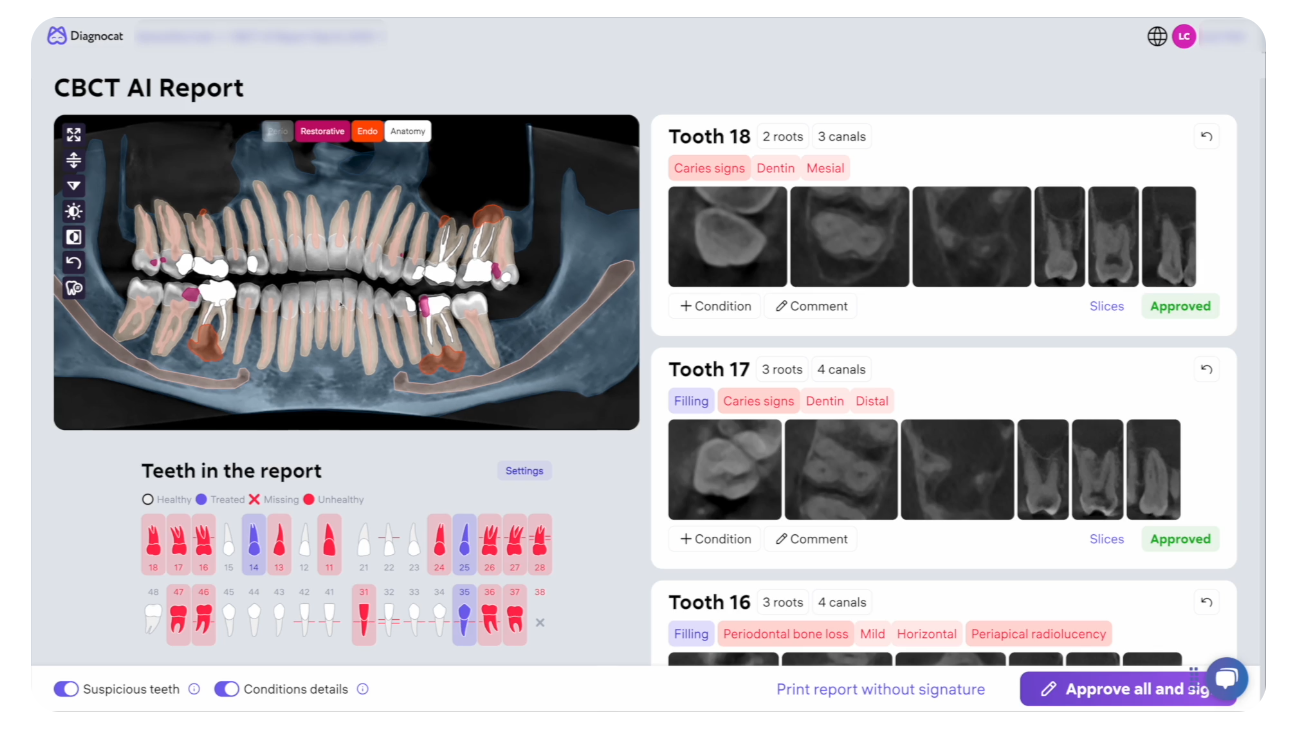Toggle the Conditions details switch
This screenshot has height=742, width=1295.
[x=227, y=689]
